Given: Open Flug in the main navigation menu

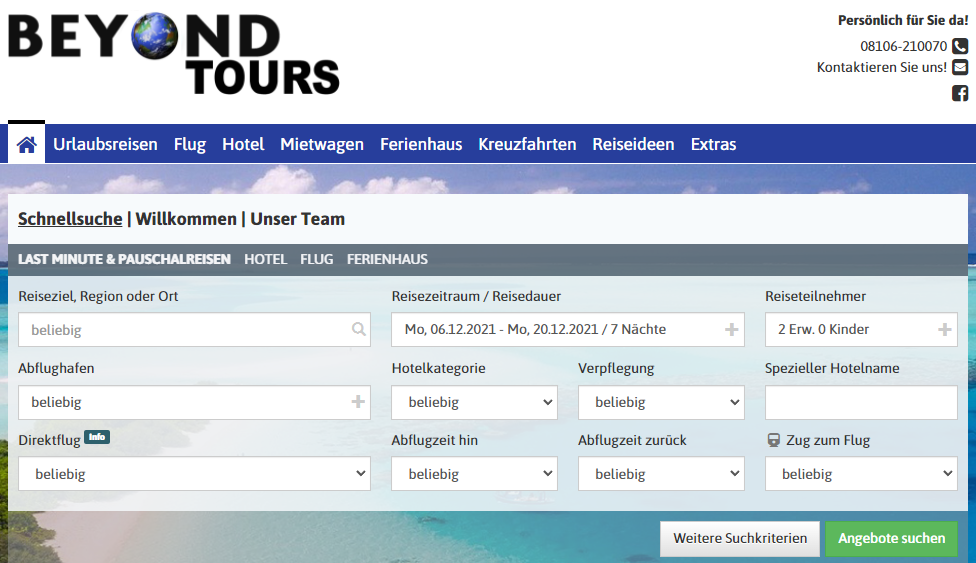Looking at the screenshot, I should pos(190,144).
